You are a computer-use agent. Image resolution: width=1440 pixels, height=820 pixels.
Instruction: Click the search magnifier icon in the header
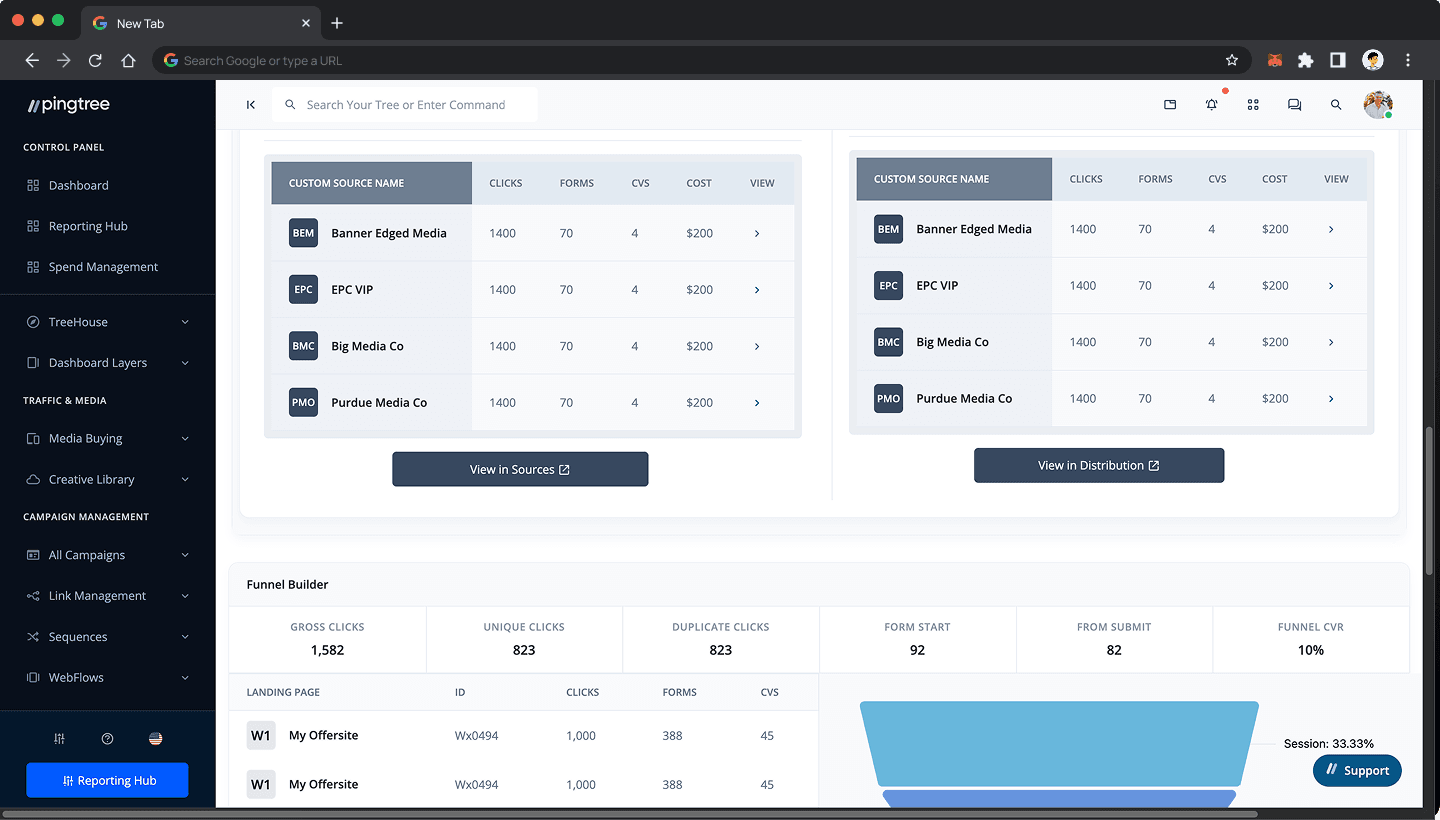[1336, 104]
